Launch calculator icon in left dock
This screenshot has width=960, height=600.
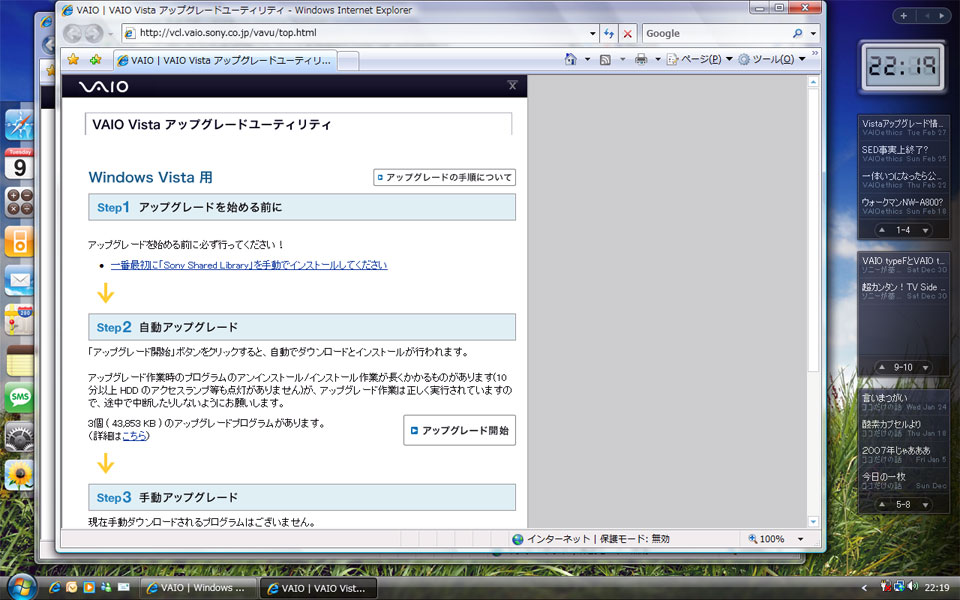coord(19,203)
